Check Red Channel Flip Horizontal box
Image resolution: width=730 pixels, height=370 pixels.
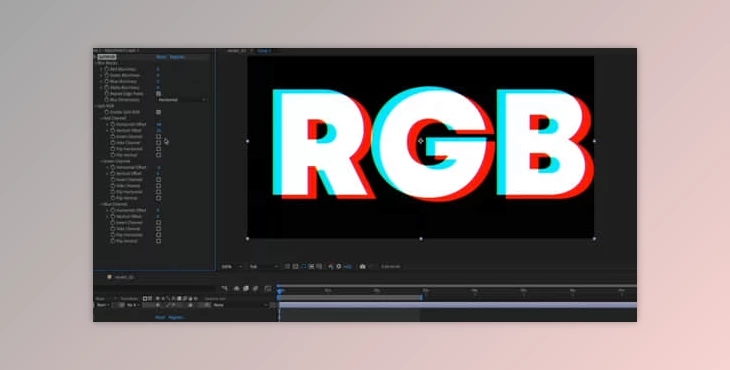pyautogui.click(x=158, y=149)
